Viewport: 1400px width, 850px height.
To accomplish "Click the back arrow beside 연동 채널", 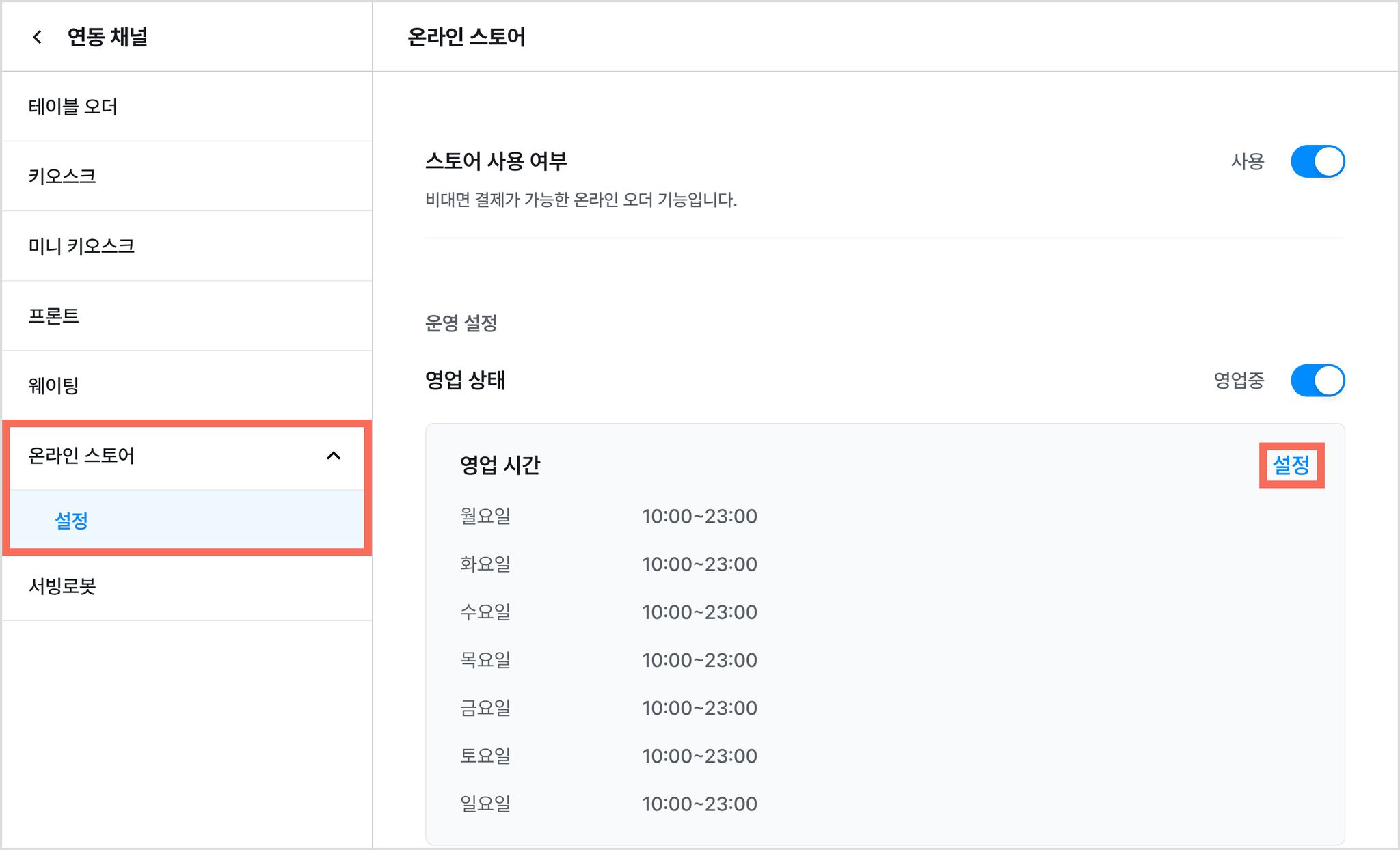I will pyautogui.click(x=38, y=37).
